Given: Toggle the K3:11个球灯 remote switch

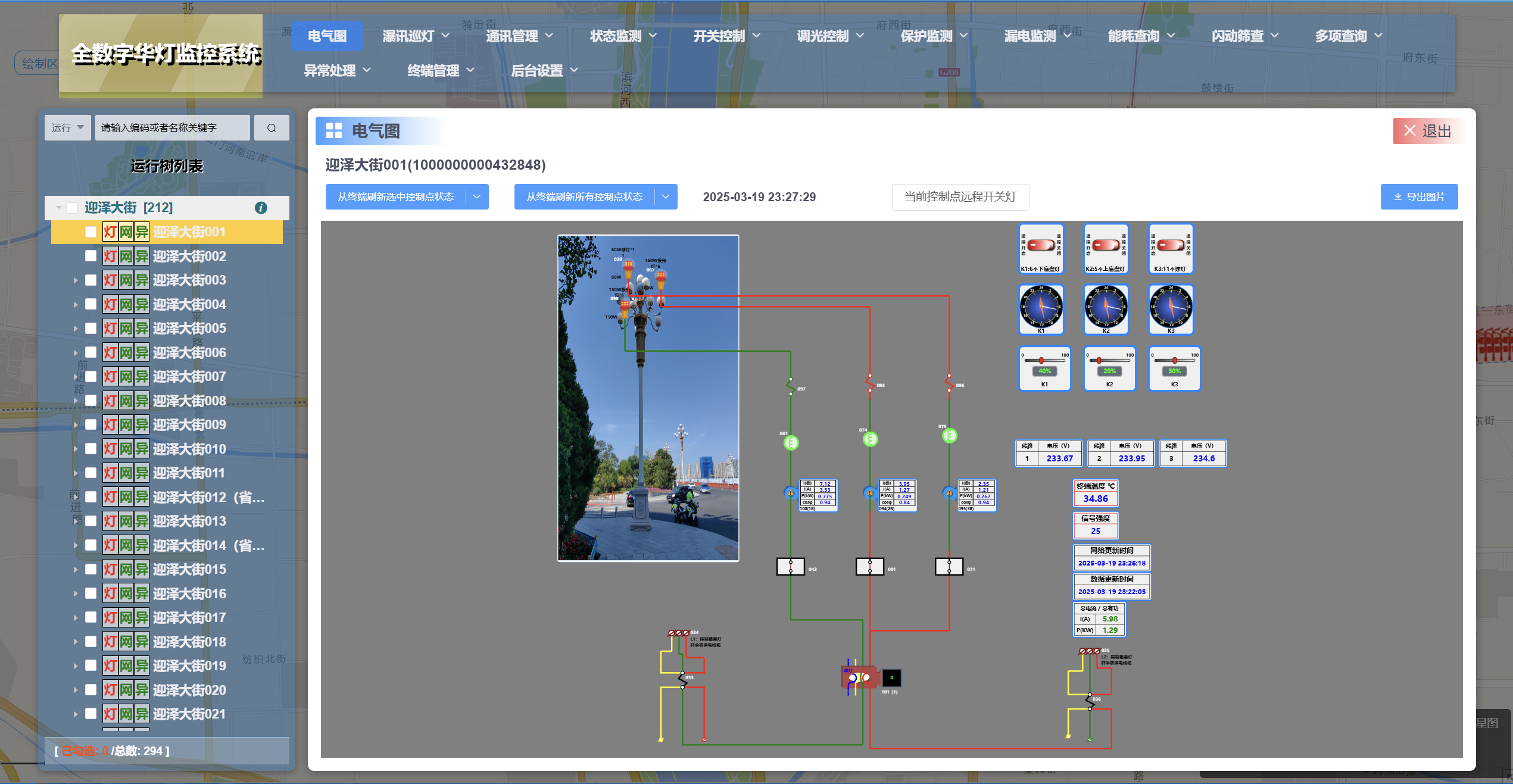Looking at the screenshot, I should pos(1171,245).
